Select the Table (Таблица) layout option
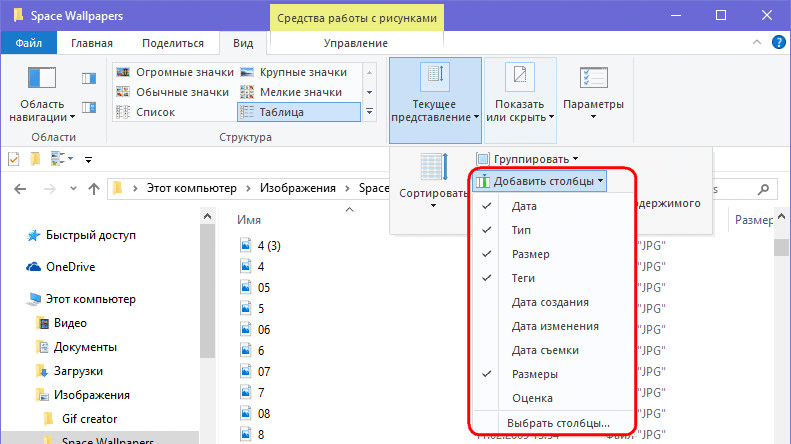Viewport: 791px width, 444px height. pyautogui.click(x=299, y=112)
